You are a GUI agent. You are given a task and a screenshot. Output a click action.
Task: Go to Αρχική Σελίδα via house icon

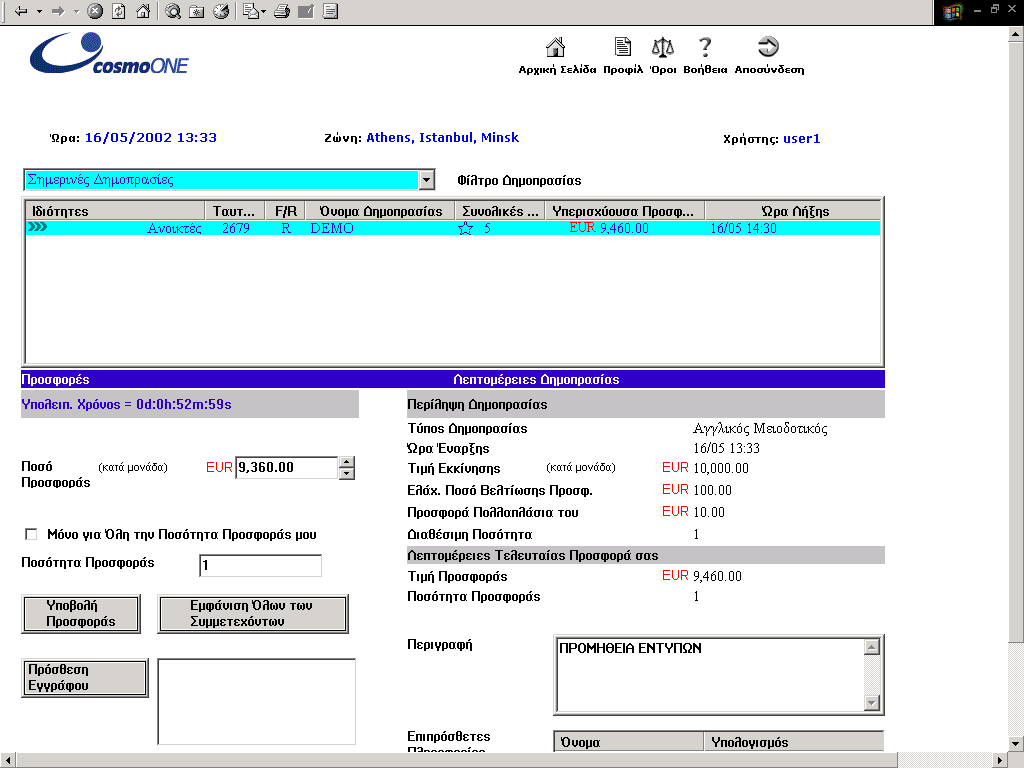(556, 47)
